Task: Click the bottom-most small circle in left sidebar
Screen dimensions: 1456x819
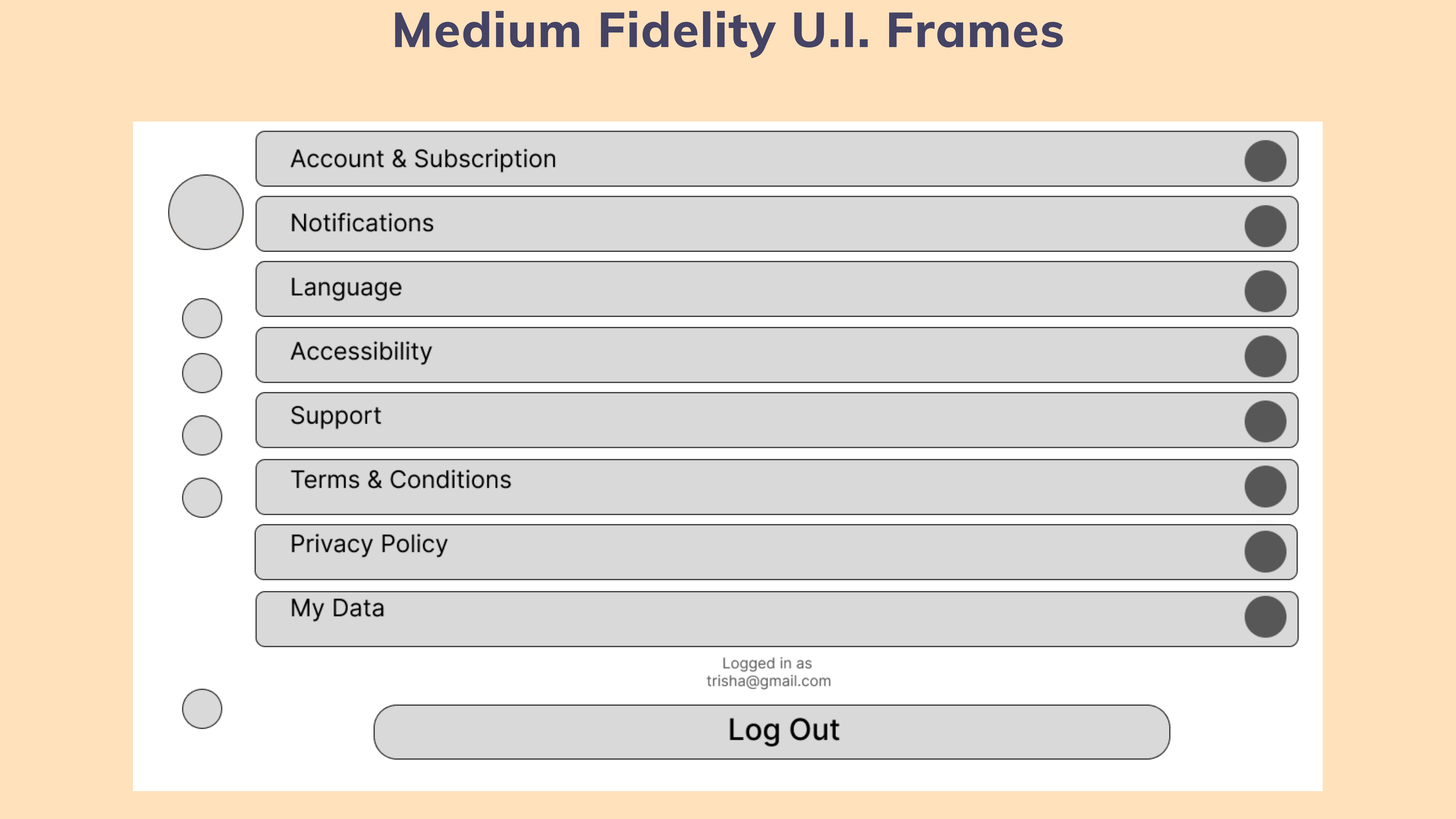Action: (x=202, y=709)
